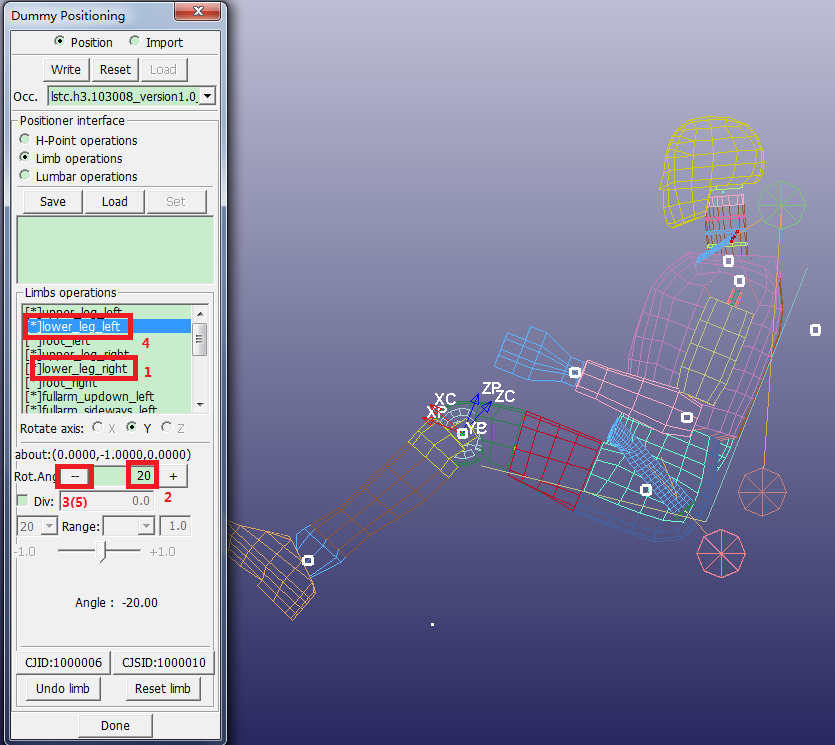Select the Import radio button
The width and height of the screenshot is (835, 745).
135,42
